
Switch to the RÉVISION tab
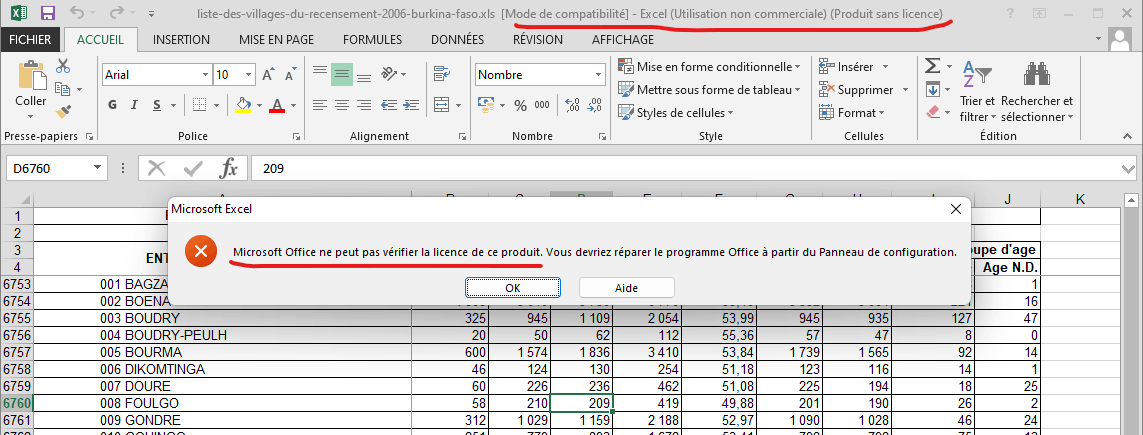pos(537,40)
